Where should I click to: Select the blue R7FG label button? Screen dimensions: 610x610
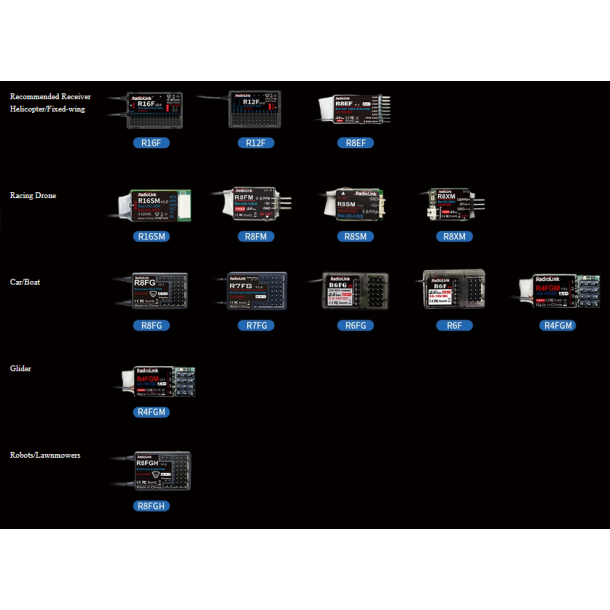coord(256,325)
